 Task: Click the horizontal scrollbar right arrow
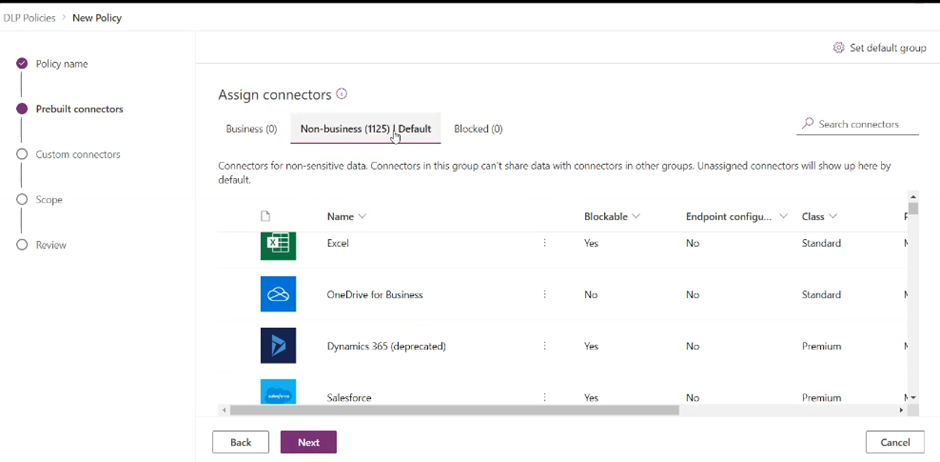pos(900,410)
